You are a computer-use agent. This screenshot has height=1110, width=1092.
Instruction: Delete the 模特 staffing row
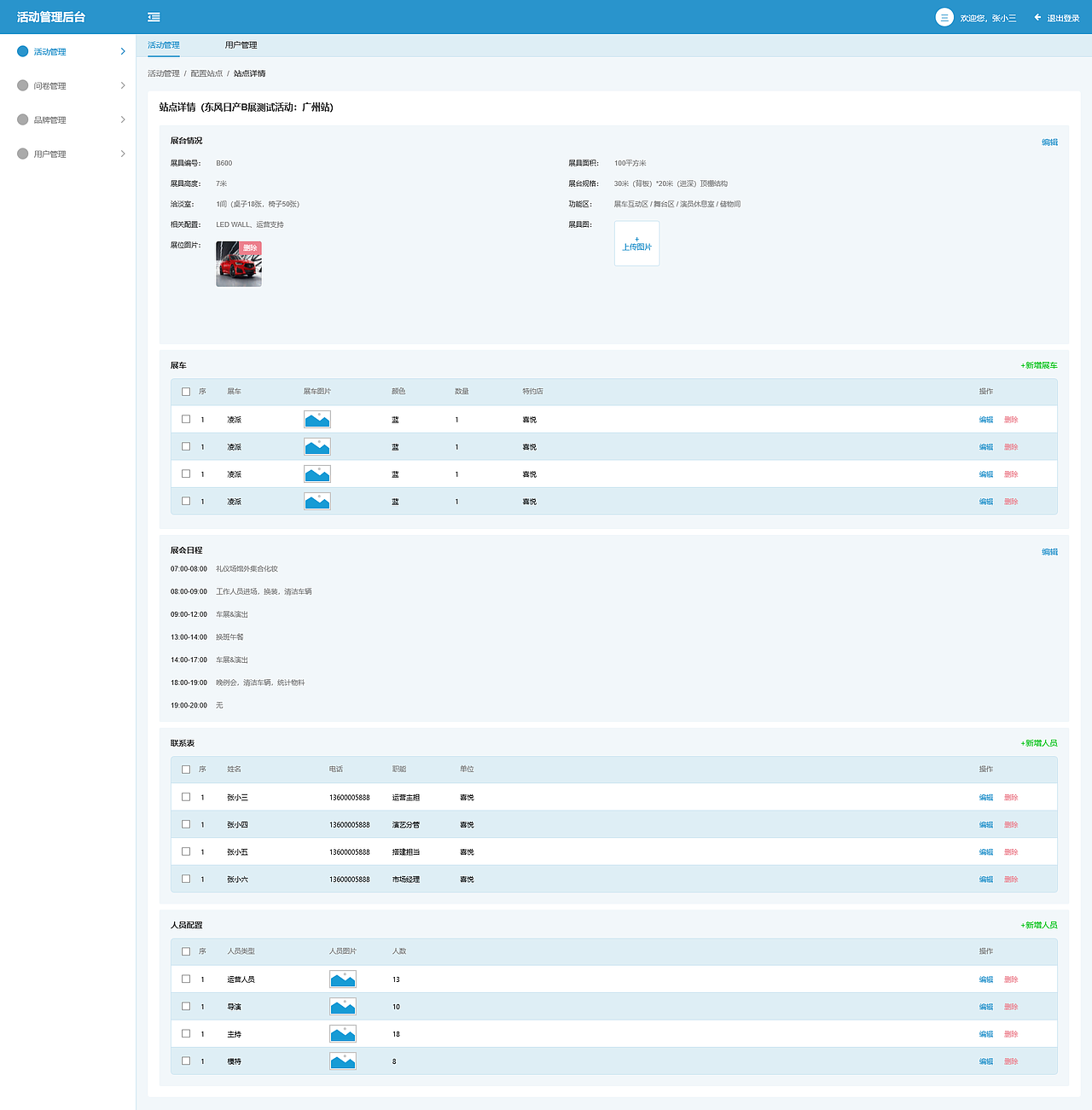point(1011,1061)
